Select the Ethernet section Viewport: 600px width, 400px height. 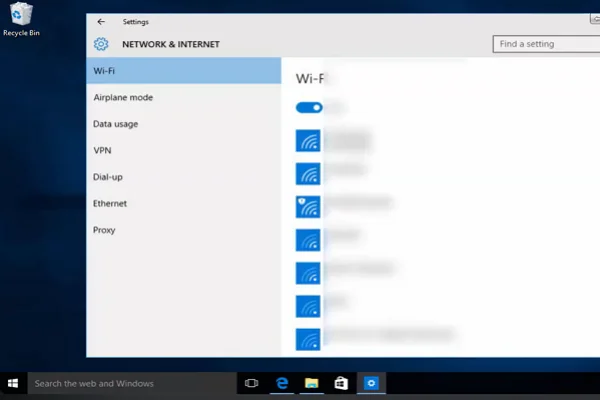tap(184, 203)
